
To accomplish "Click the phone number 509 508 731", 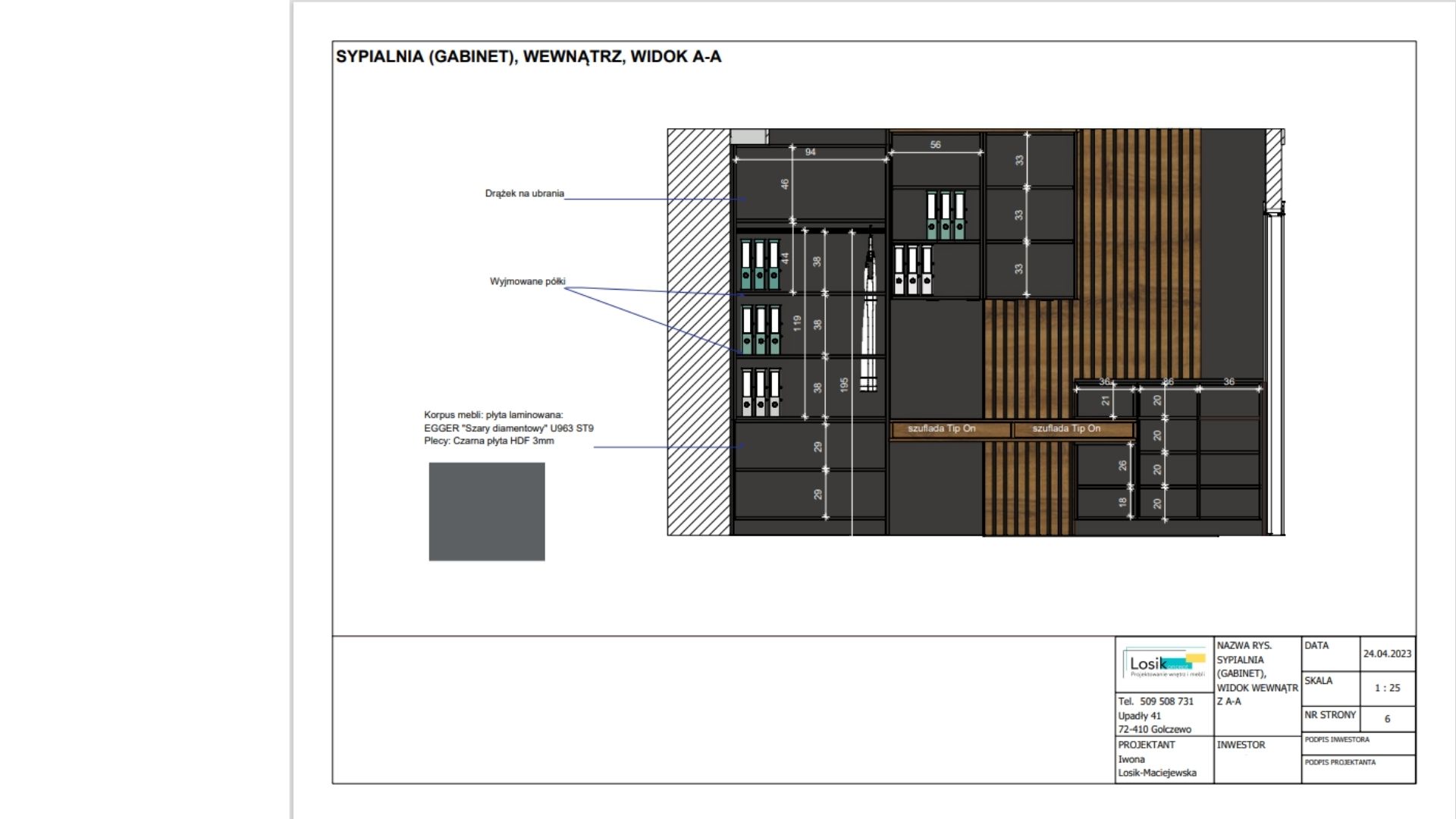I will pos(1166,701).
